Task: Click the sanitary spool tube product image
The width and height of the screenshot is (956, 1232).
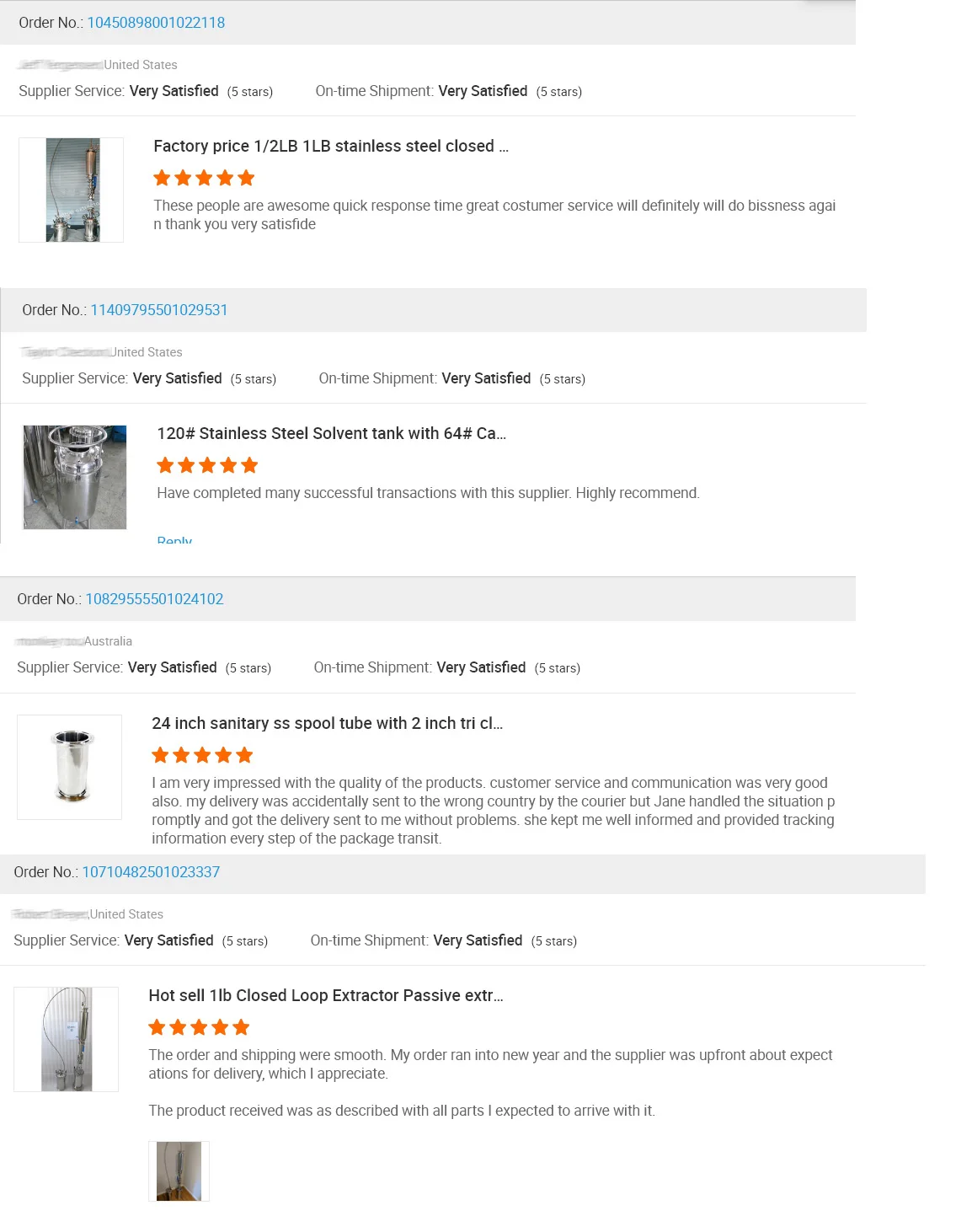Action: [70, 767]
